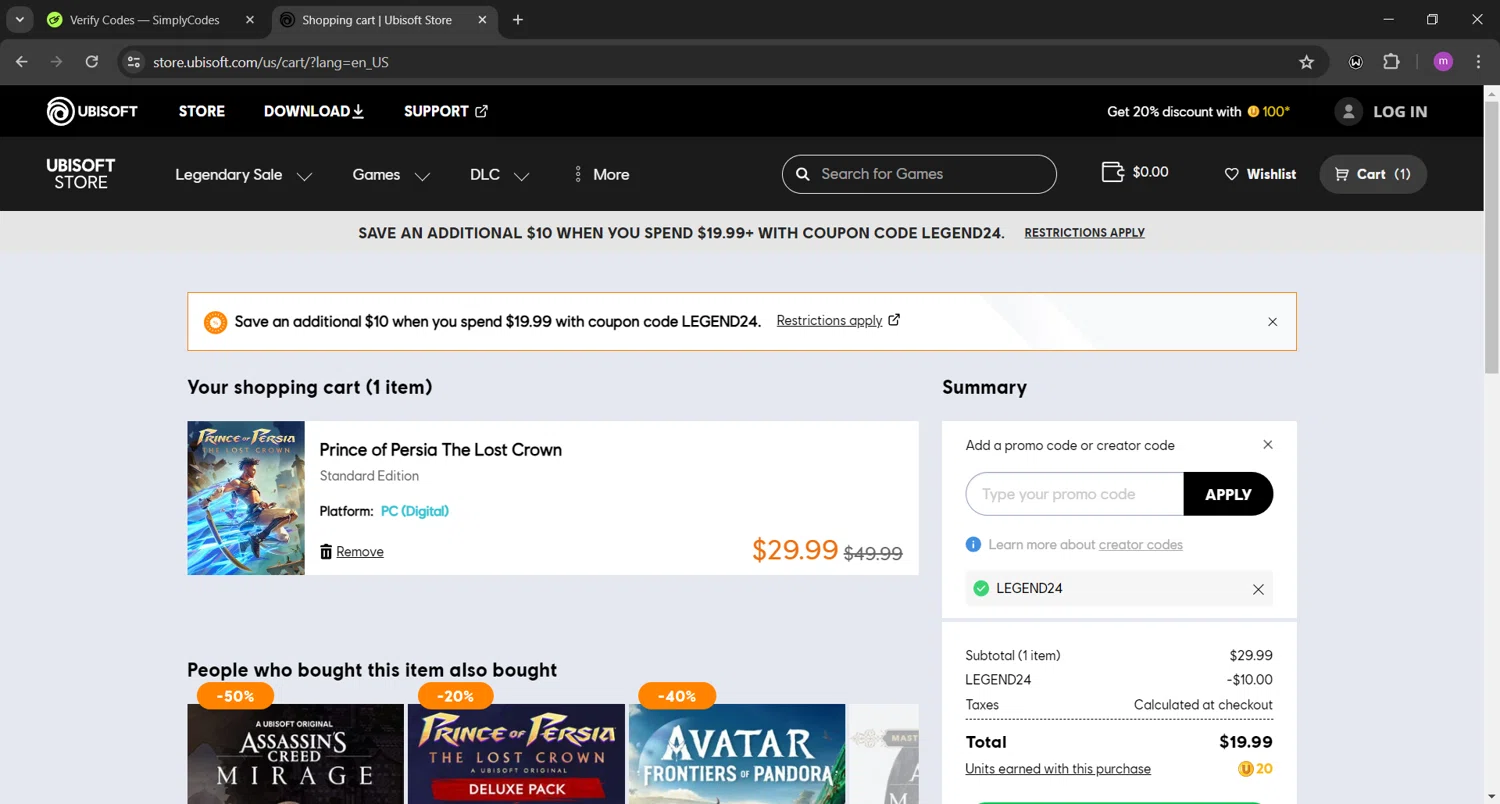This screenshot has height=804, width=1500.
Task: View site information icon
Action: tap(133, 62)
